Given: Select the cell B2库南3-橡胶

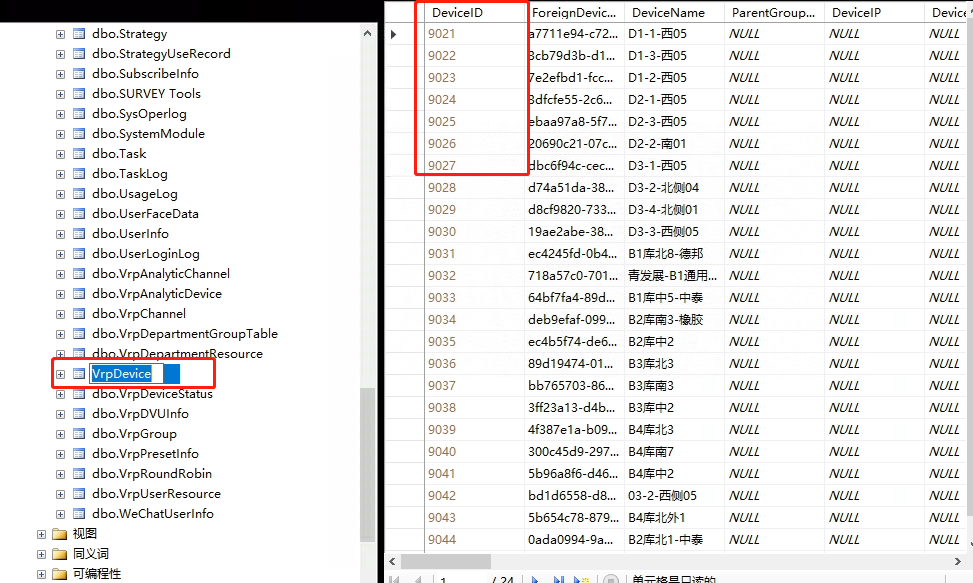Looking at the screenshot, I should (674, 319).
